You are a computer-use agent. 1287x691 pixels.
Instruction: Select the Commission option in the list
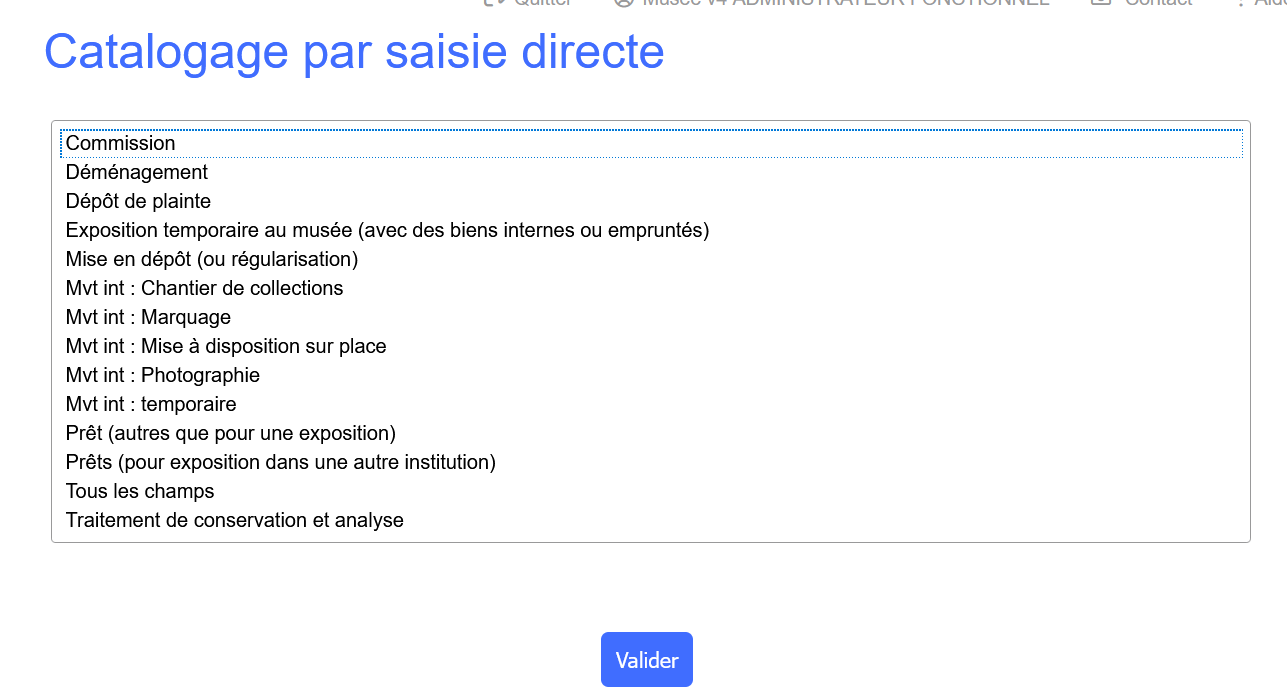tap(121, 143)
